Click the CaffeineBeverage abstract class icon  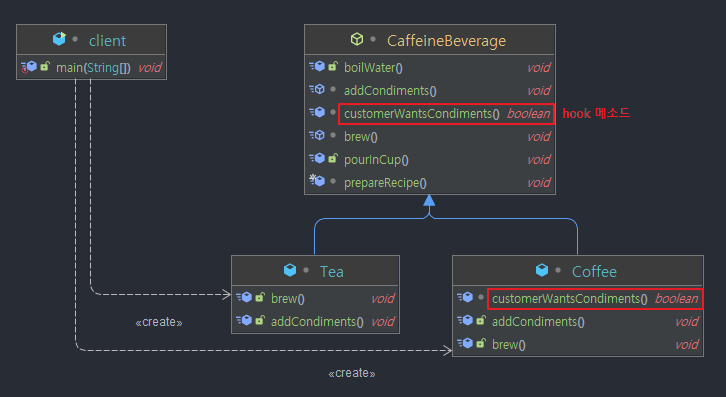(x=357, y=39)
